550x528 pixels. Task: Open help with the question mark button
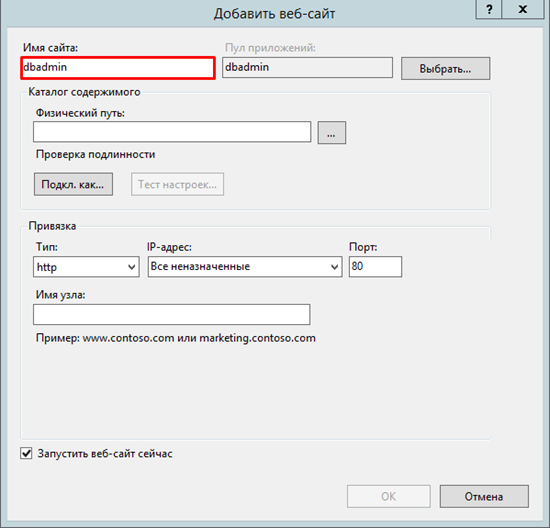coord(489,9)
